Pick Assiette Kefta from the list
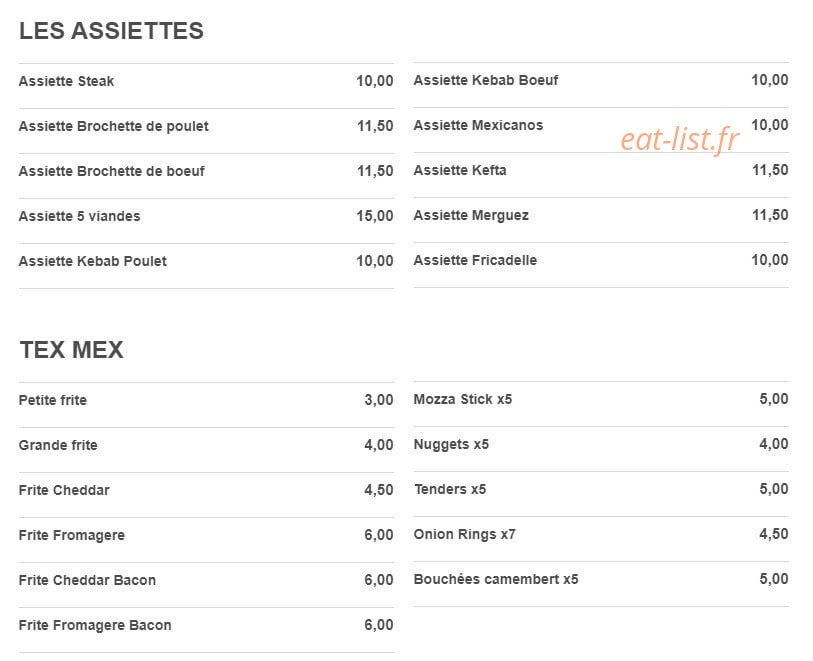 pos(601,171)
